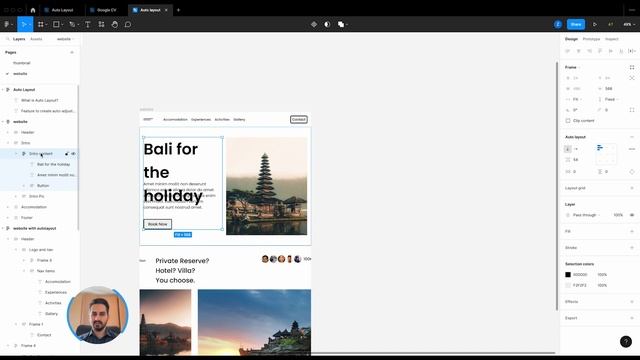Click the Help question mark button
Screen dimensions: 640x360
click(x=626, y=341)
